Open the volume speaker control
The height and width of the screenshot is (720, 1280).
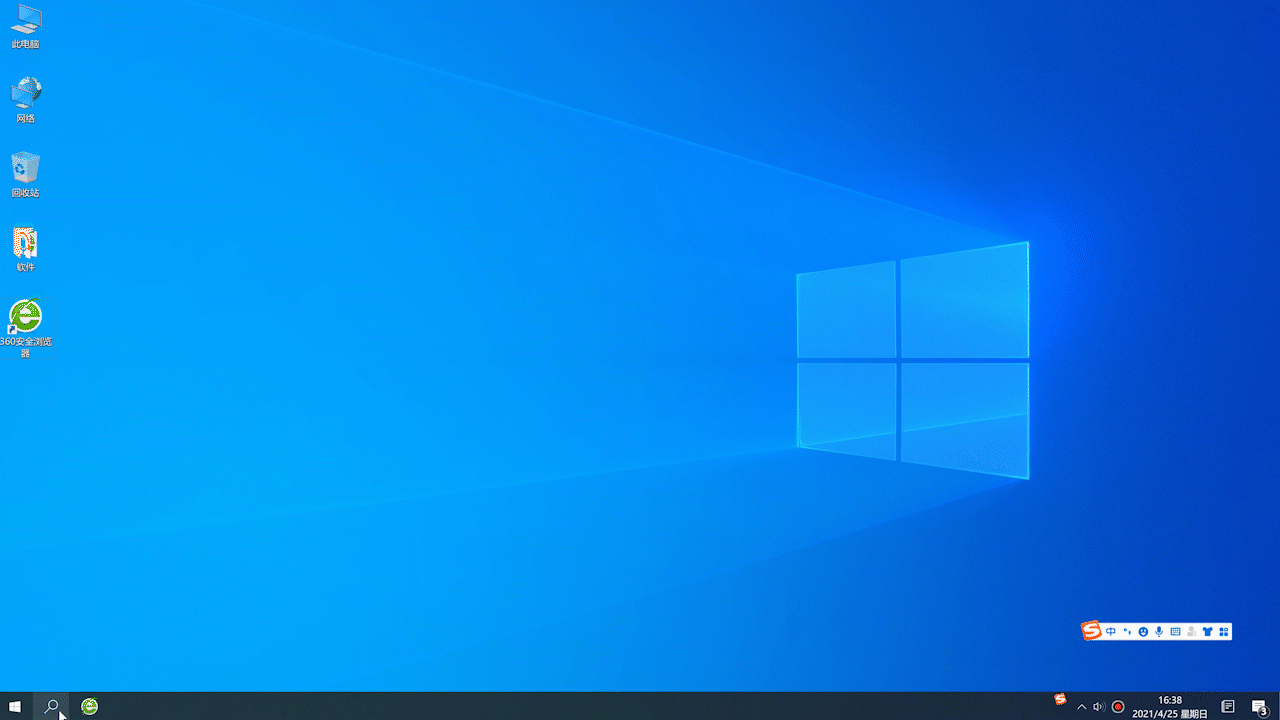pyautogui.click(x=1099, y=707)
